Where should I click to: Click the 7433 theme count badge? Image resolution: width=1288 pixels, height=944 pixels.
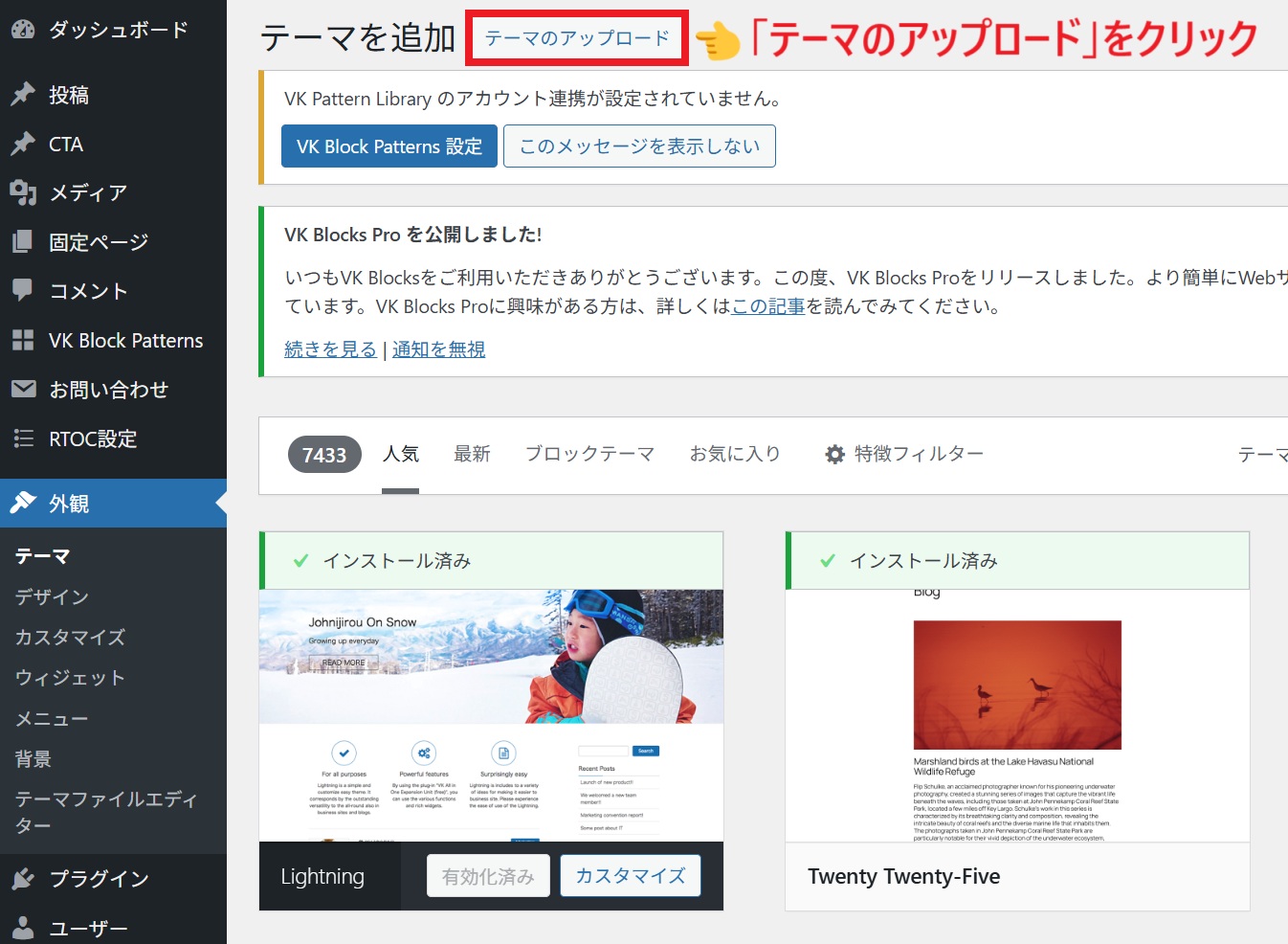click(x=324, y=455)
